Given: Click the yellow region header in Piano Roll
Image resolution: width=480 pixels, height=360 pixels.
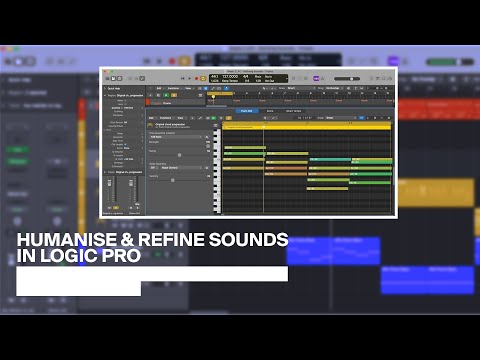Looking at the screenshot, I should 307,127.
